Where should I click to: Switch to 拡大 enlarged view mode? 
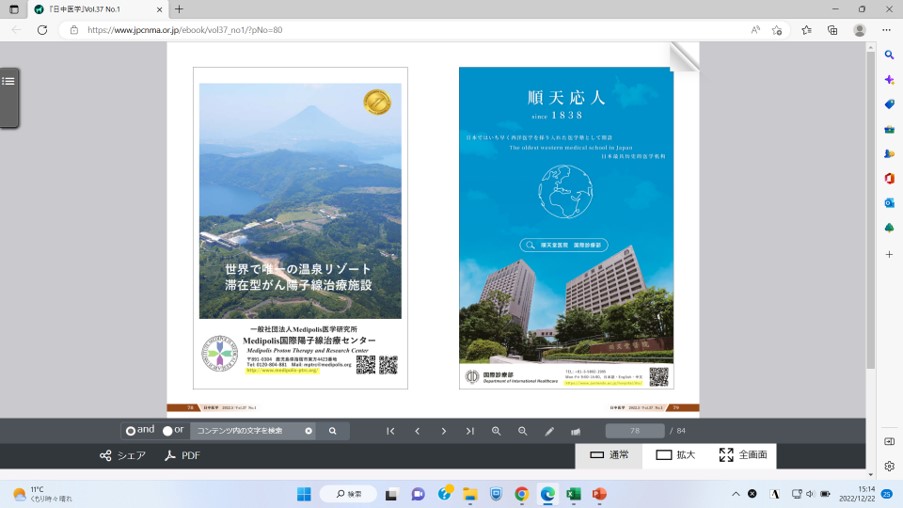click(x=675, y=455)
